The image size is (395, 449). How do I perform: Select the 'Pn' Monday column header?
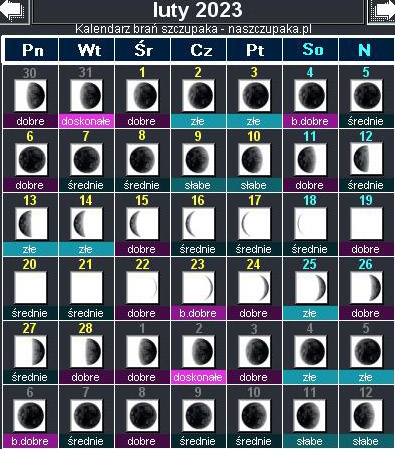[32, 50]
